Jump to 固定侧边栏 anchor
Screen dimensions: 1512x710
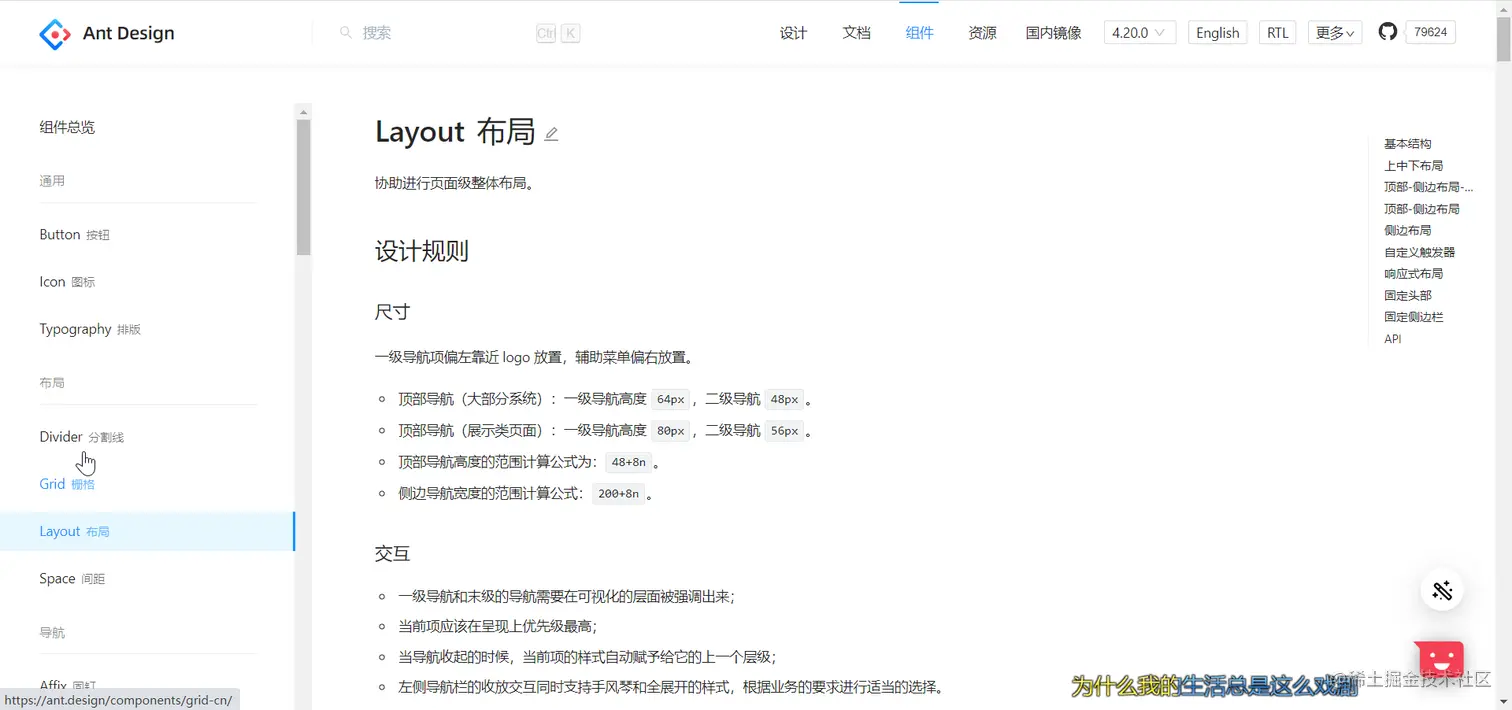coord(1413,317)
